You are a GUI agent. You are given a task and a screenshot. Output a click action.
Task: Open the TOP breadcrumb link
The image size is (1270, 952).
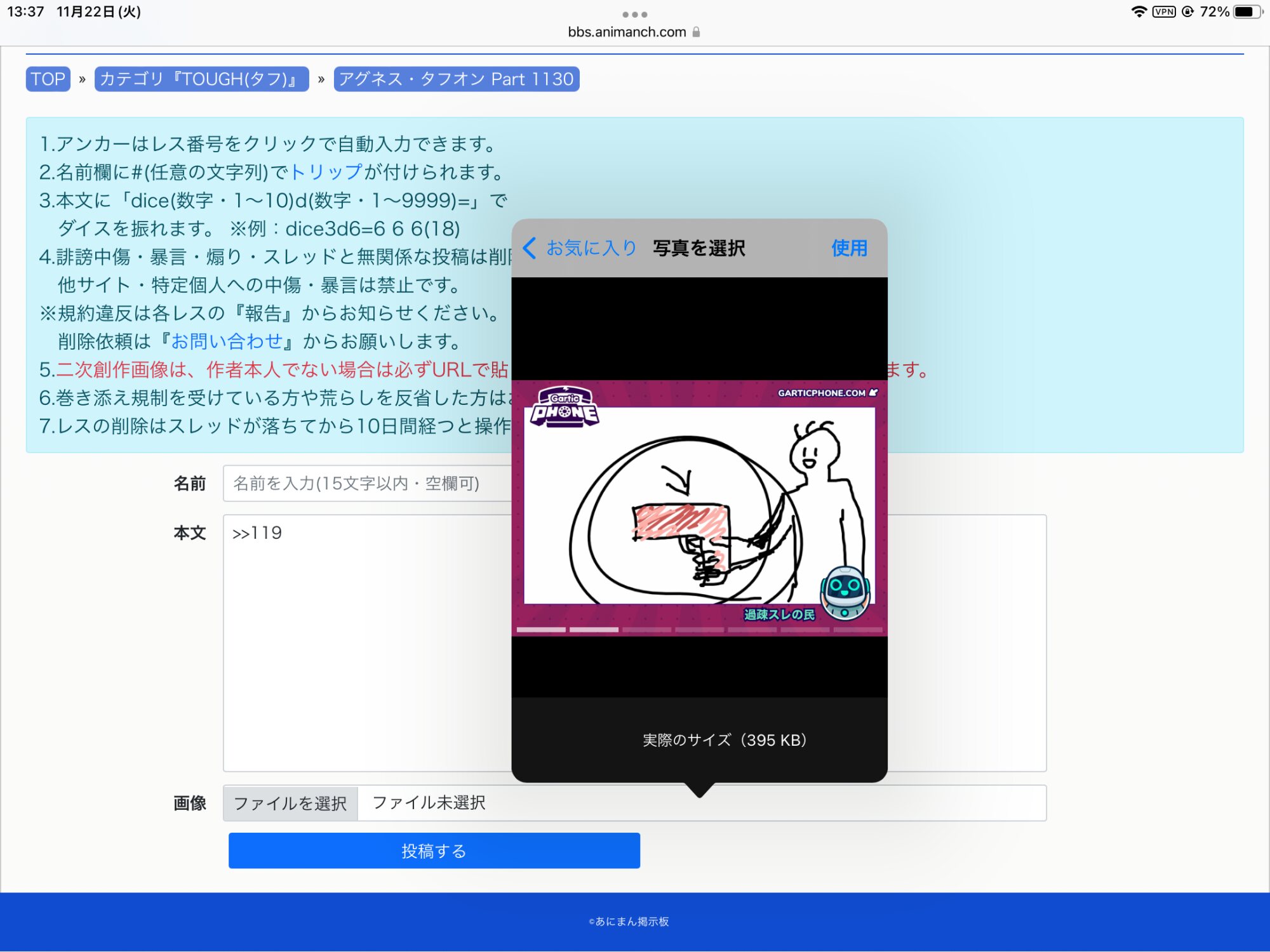(48, 79)
